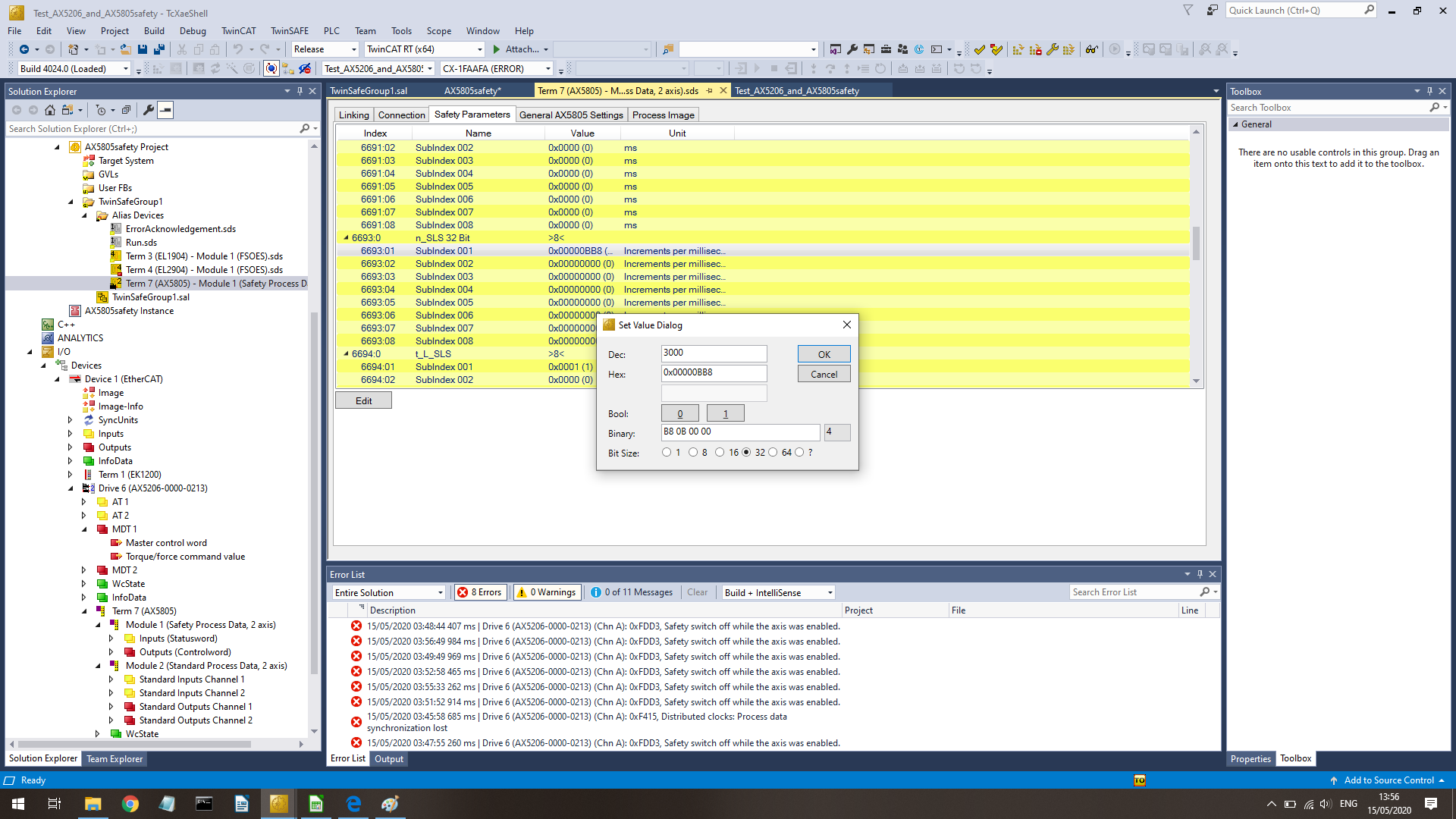This screenshot has width=1456, height=819.
Task: Switch to General AX5805 Settings tab
Action: pyautogui.click(x=570, y=115)
